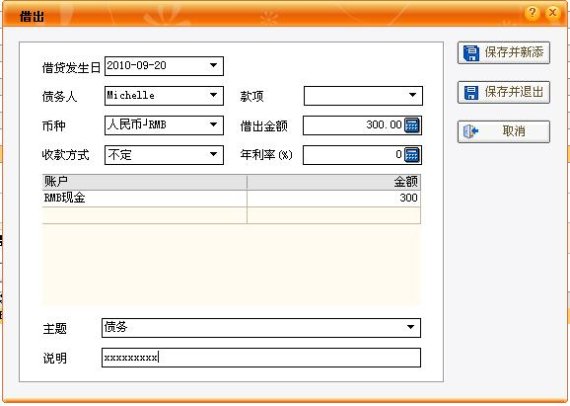Open the 币种 currency dropdown
The height and width of the screenshot is (406, 570).
pyautogui.click(x=213, y=125)
